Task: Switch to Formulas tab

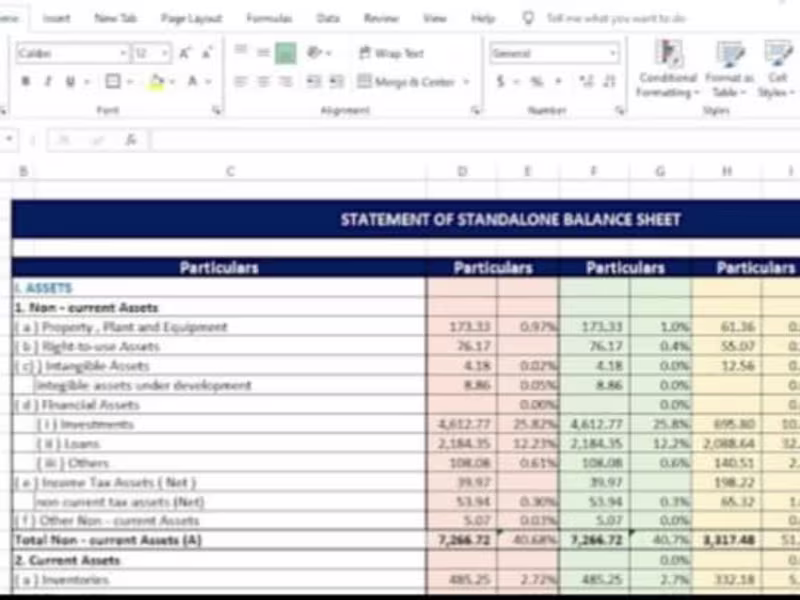Action: [x=269, y=18]
